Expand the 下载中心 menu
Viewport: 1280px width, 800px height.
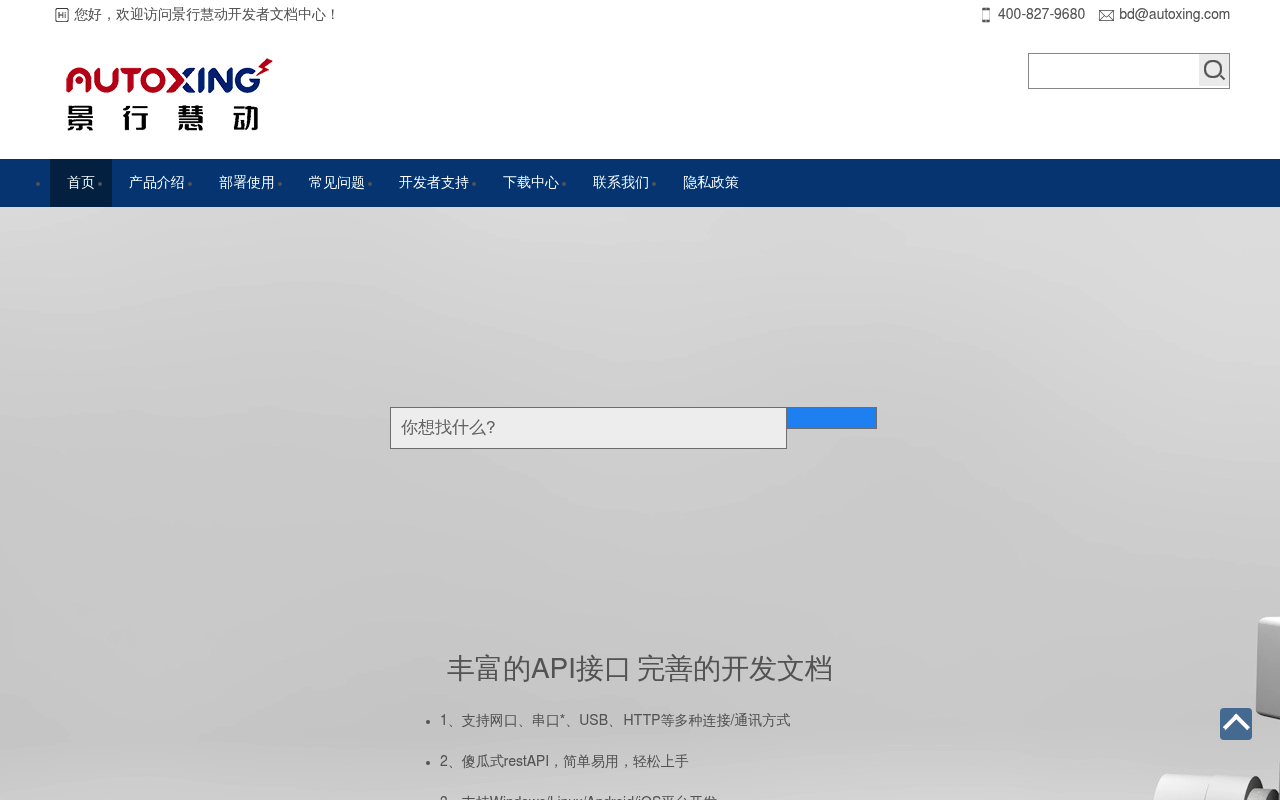[x=531, y=183]
